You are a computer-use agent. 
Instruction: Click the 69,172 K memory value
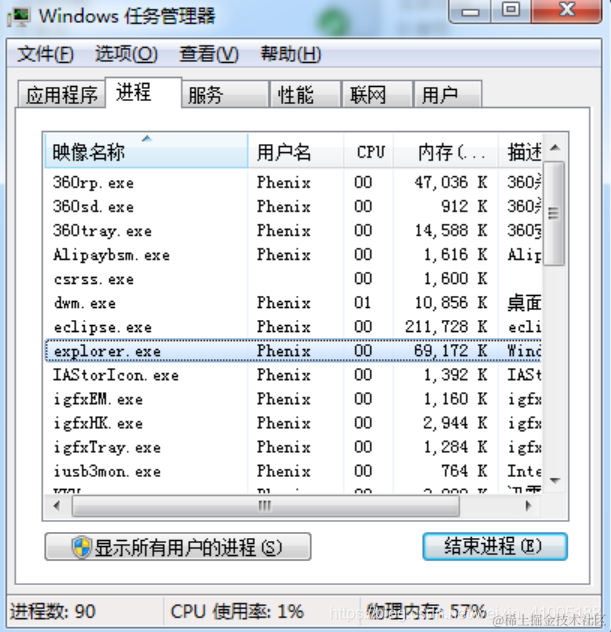(451, 351)
